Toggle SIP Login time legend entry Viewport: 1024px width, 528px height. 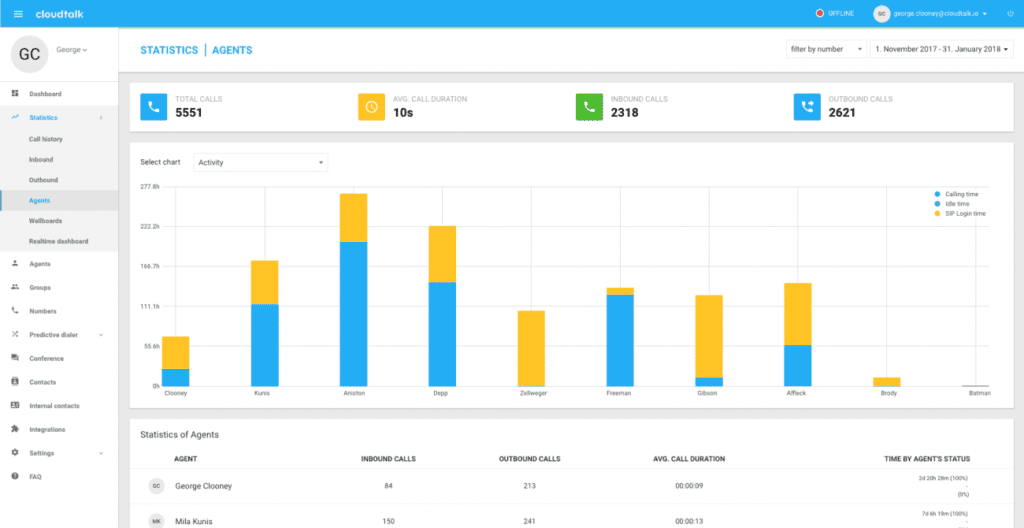[961, 214]
